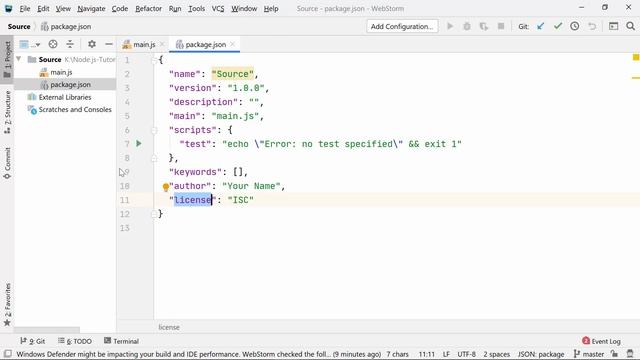
Task: Click Git Update Project arrow icon
Action: pyautogui.click(x=541, y=27)
